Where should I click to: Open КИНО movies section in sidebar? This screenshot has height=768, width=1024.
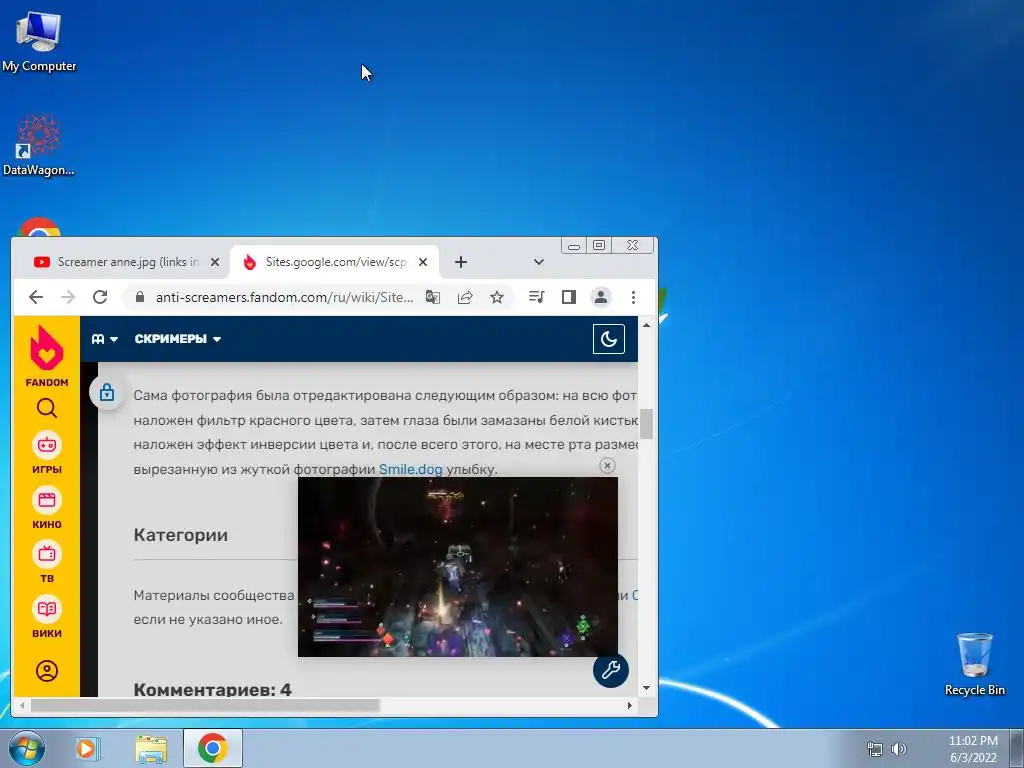(47, 507)
